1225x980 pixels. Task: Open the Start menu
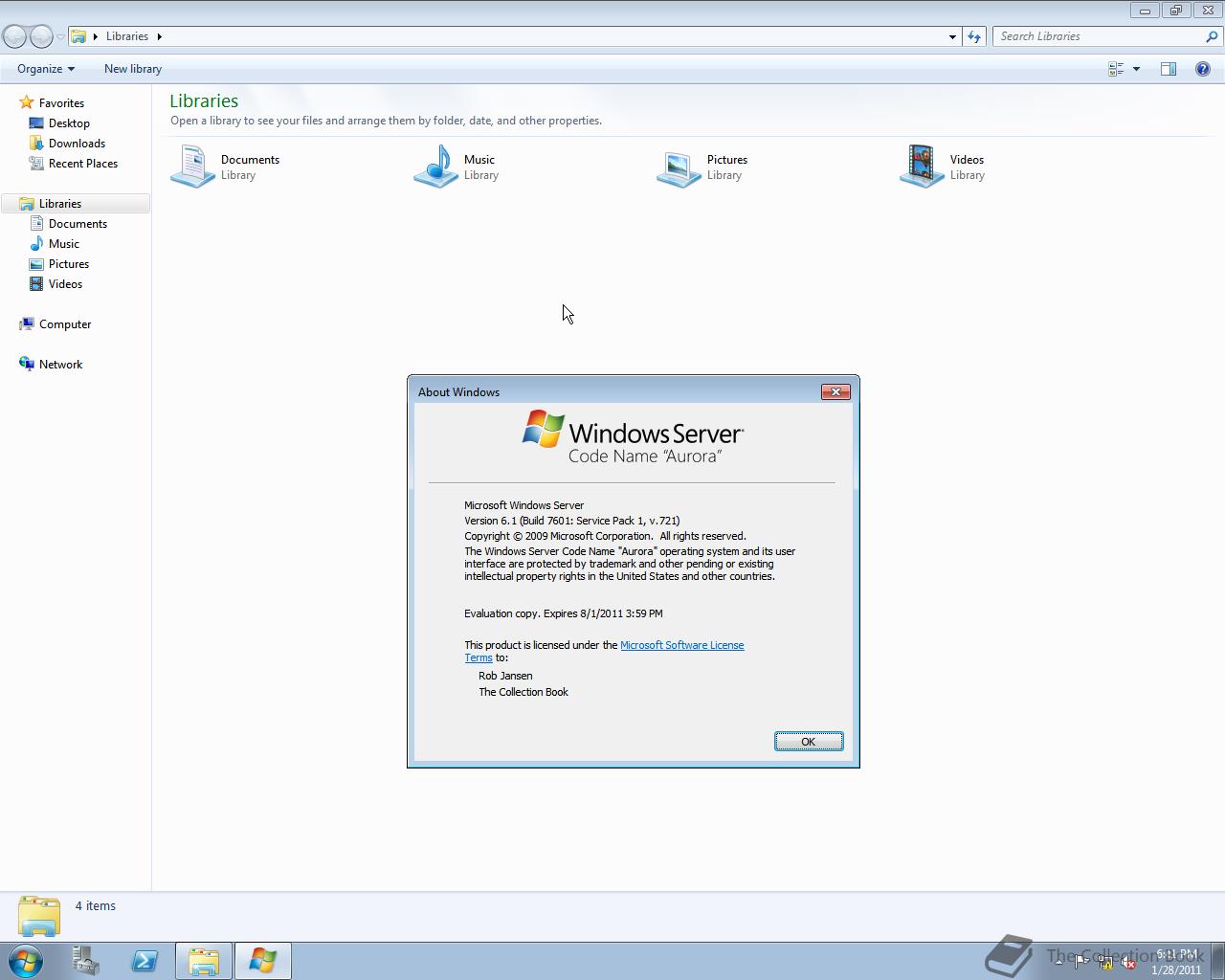tap(26, 961)
